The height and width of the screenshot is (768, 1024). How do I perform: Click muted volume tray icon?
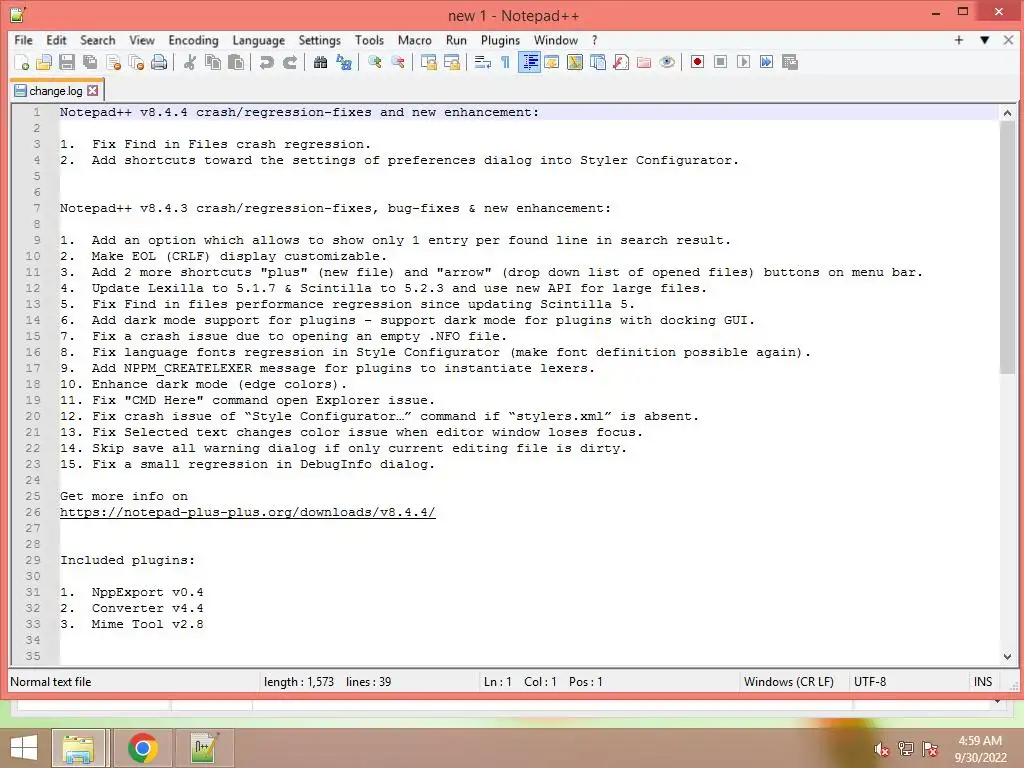coord(881,749)
